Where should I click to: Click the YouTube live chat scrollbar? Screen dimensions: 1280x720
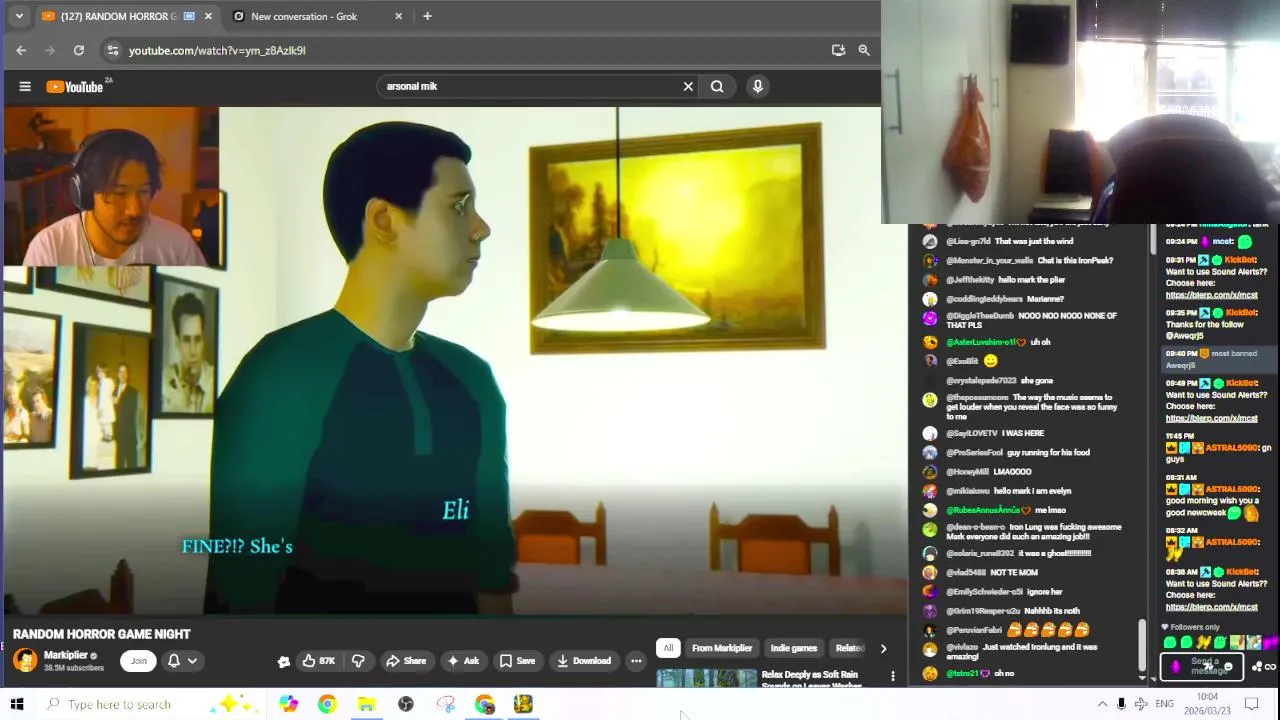point(1142,645)
